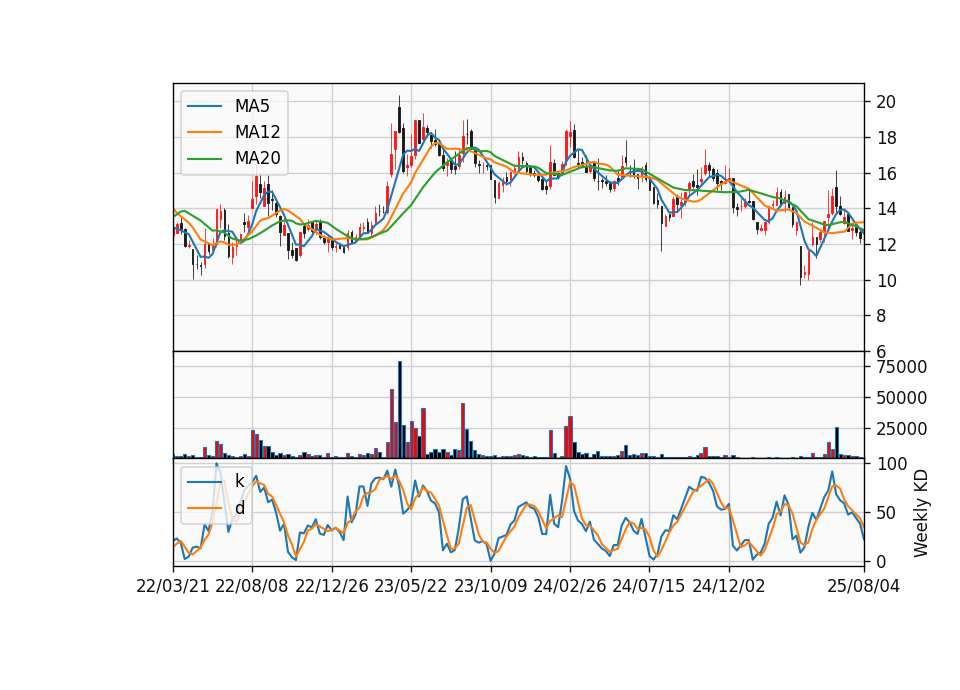This screenshot has width=960, height=690.
Task: Click the d legend label
Action: pyautogui.click(x=240, y=508)
